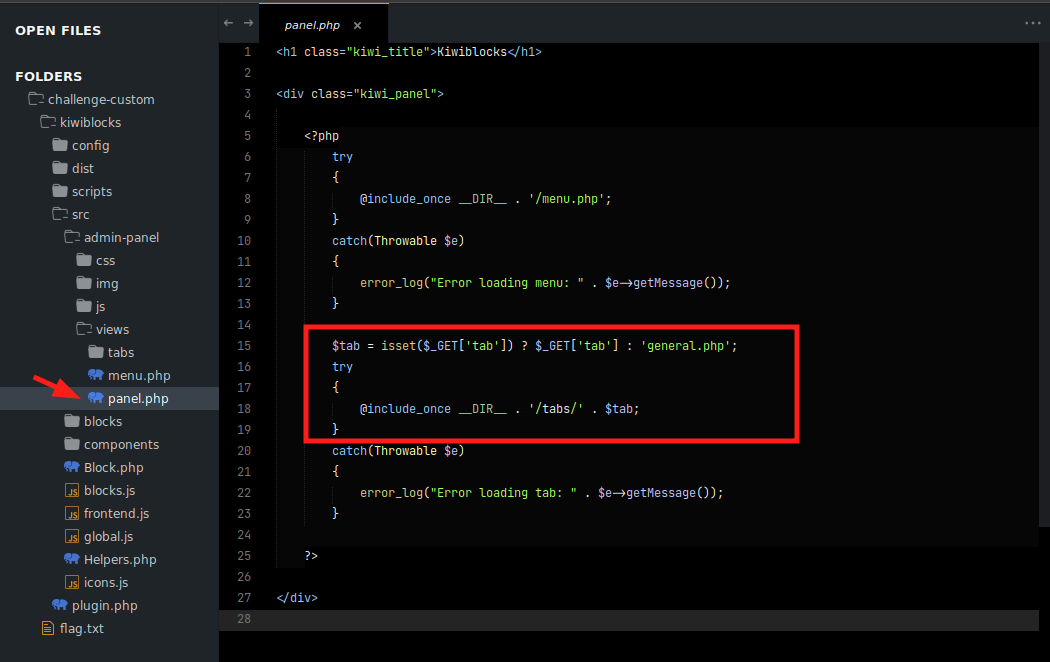Click the FOLDERS header
This screenshot has width=1050, height=662.
(x=48, y=76)
